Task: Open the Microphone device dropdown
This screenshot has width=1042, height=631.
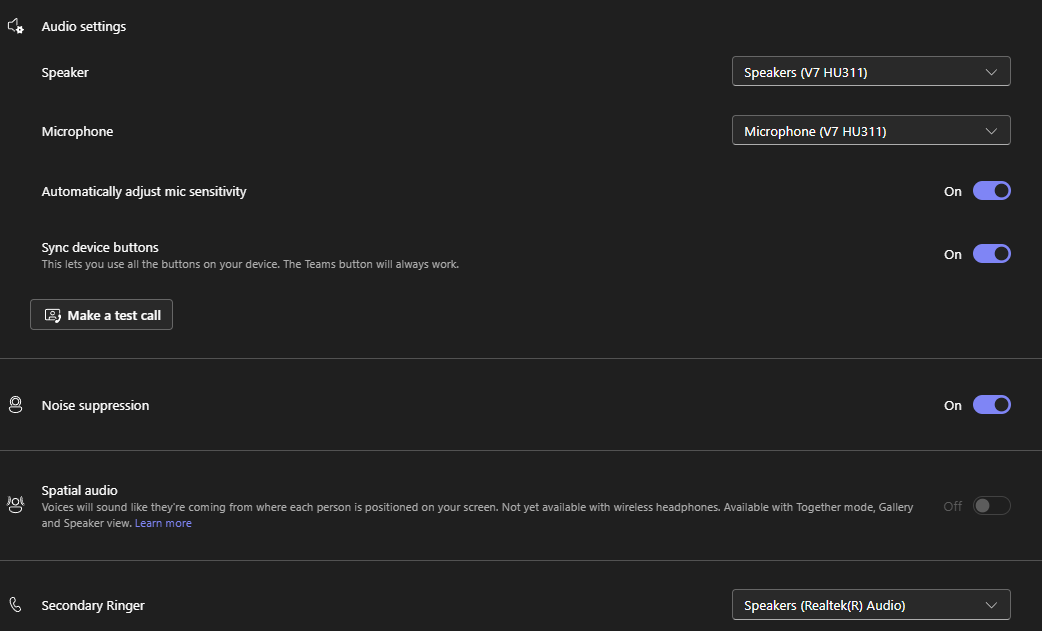Action: (871, 131)
